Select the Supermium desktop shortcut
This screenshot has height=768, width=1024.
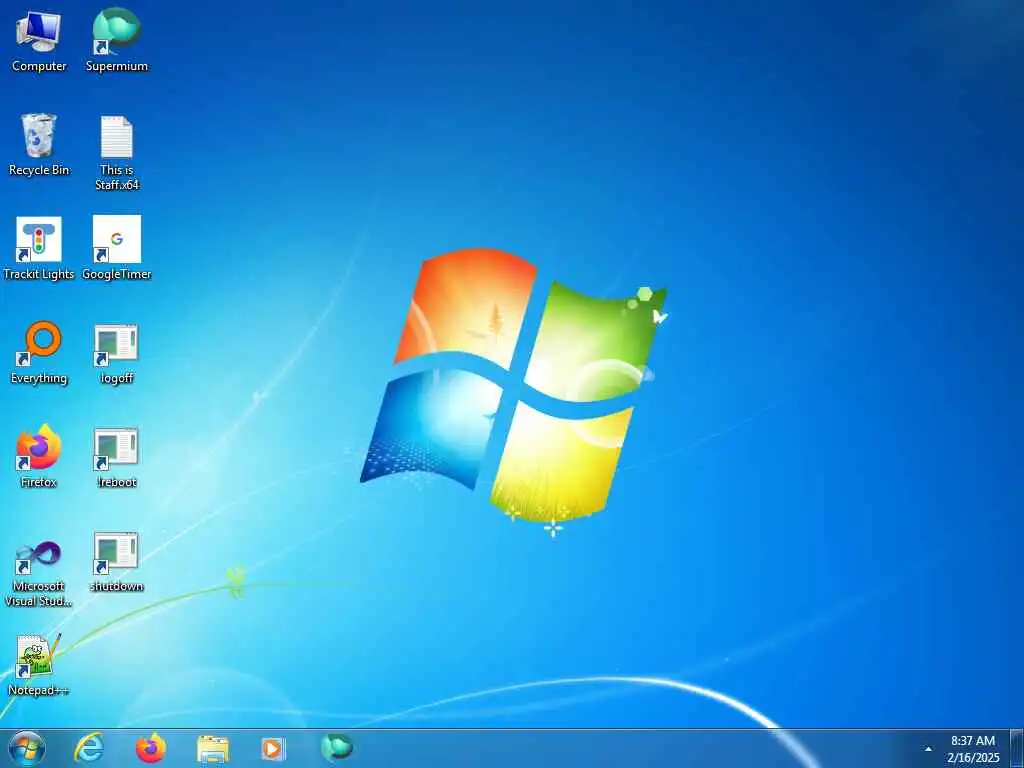(x=117, y=40)
